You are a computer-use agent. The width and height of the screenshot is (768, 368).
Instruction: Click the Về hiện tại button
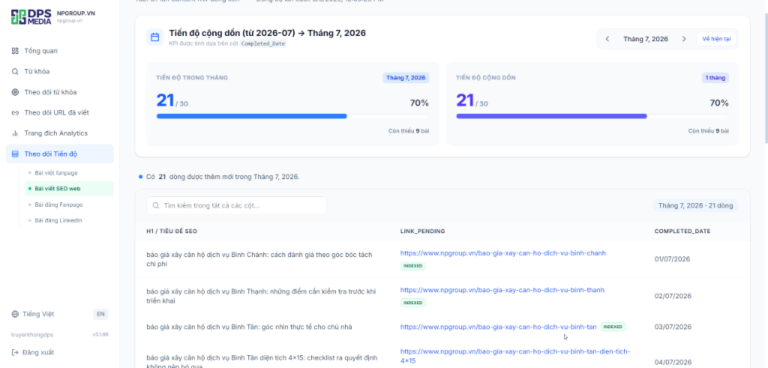[716, 39]
